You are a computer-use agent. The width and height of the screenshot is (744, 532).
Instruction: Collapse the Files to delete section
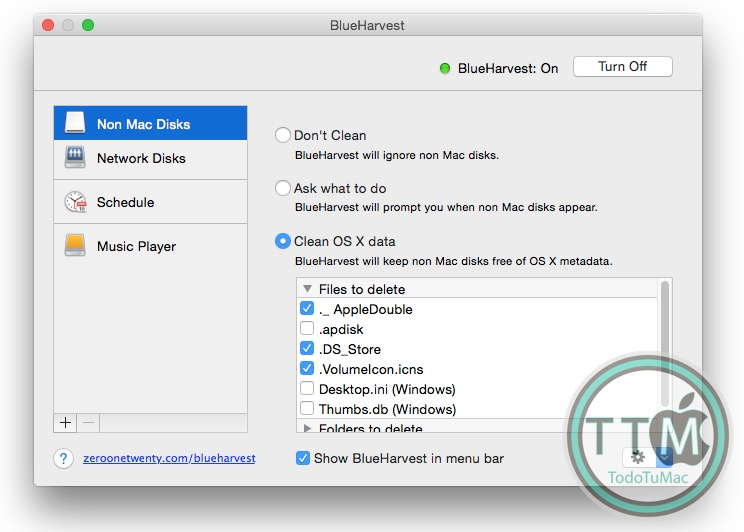[x=307, y=289]
